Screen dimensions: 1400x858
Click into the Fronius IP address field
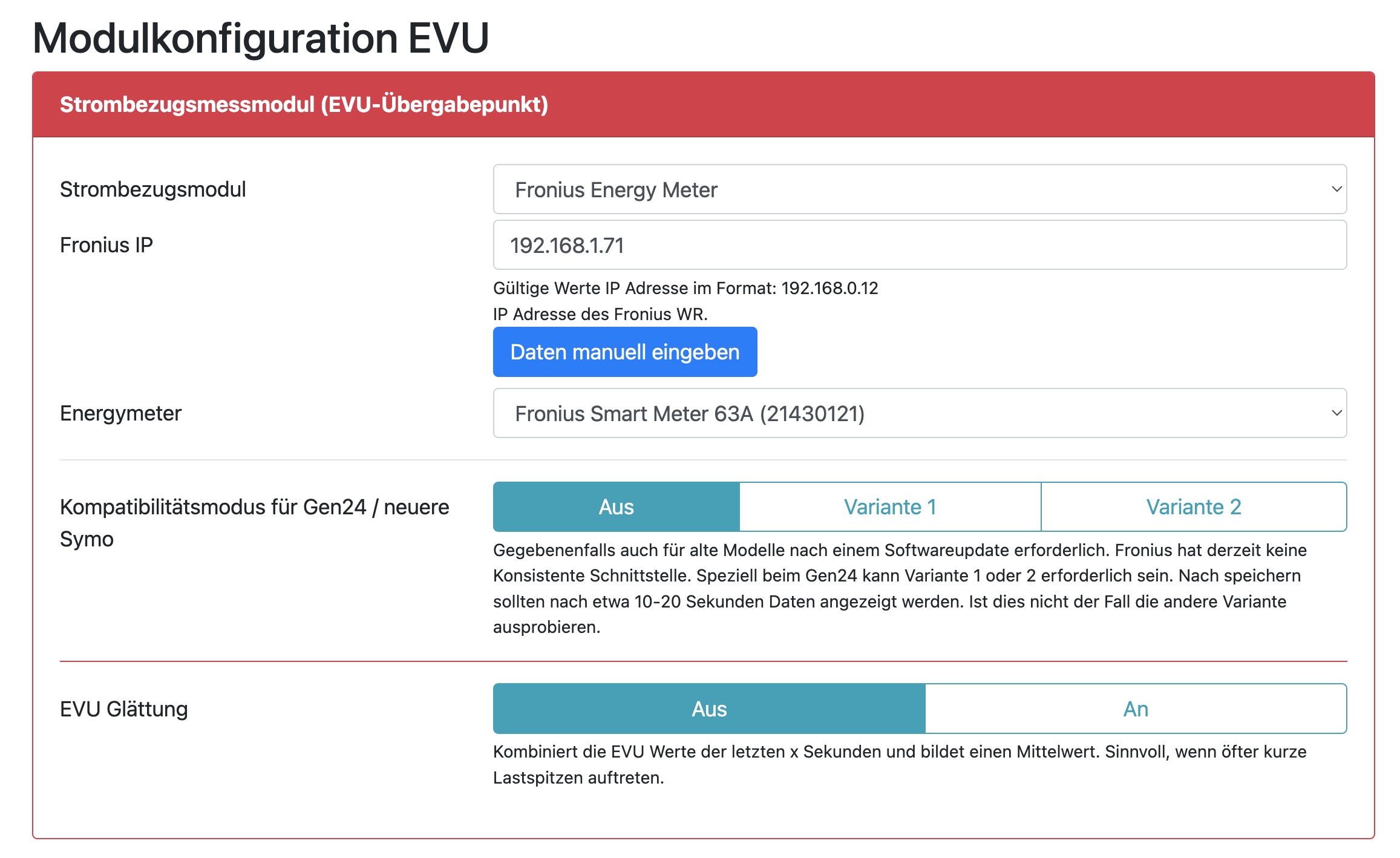(919, 245)
